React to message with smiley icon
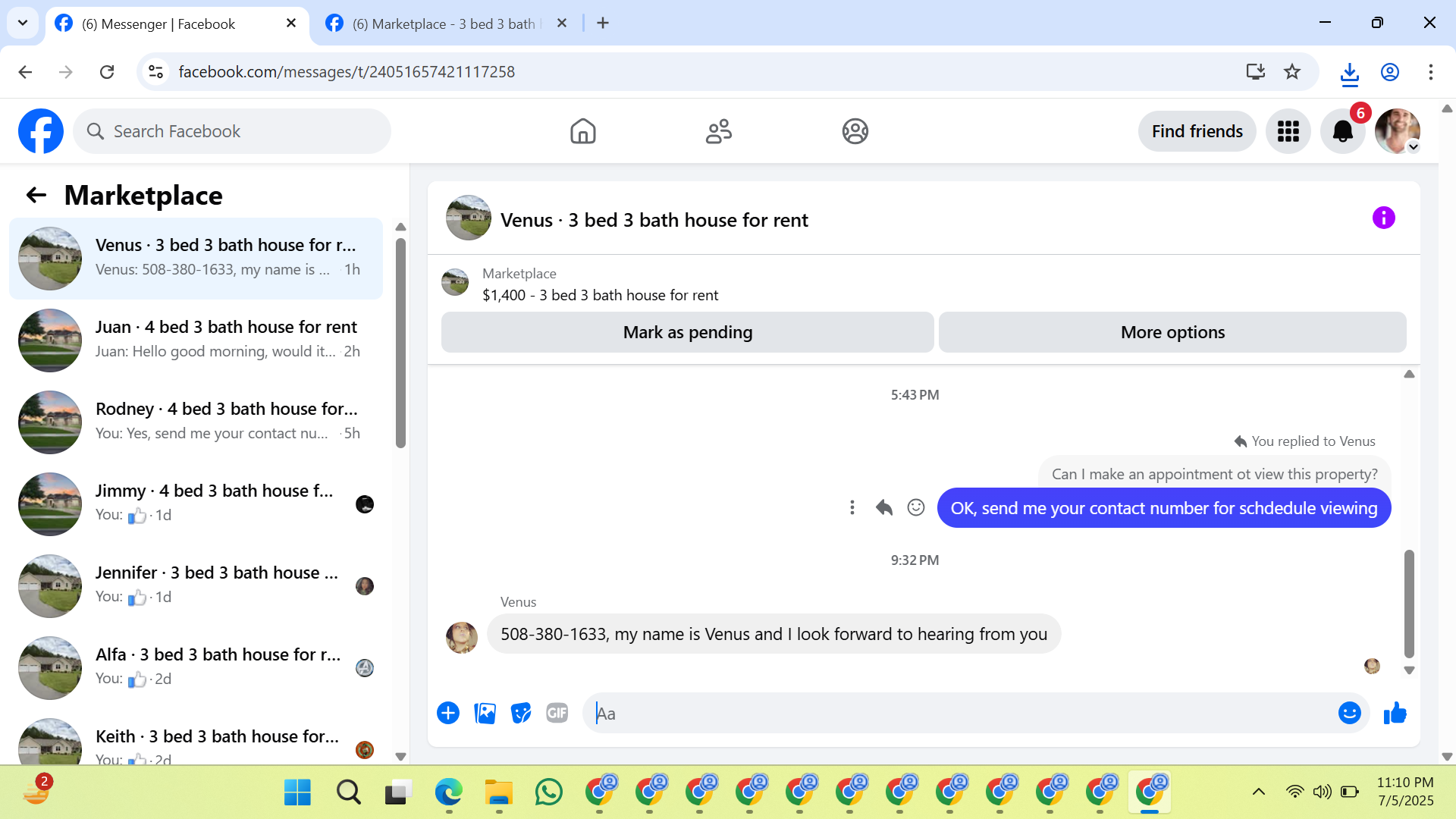The image size is (1456, 819). pyautogui.click(x=916, y=507)
